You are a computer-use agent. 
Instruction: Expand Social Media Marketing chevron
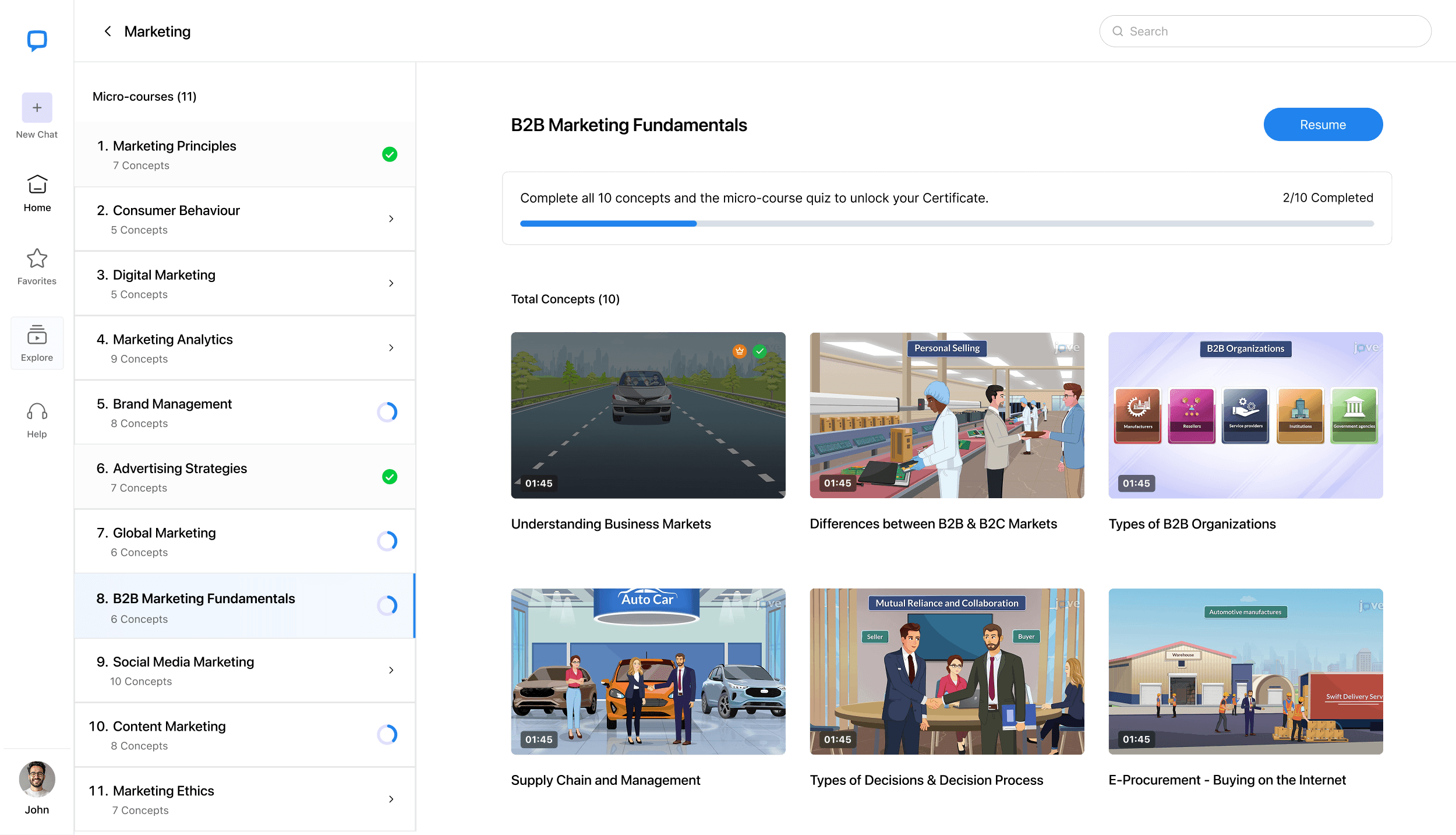pos(391,670)
